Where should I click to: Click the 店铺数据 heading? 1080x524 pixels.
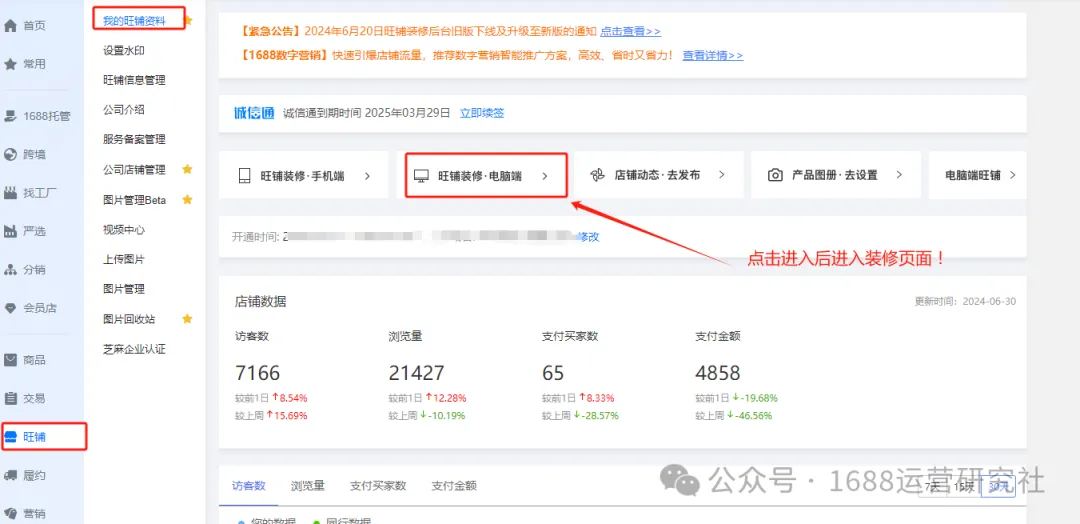click(260, 302)
